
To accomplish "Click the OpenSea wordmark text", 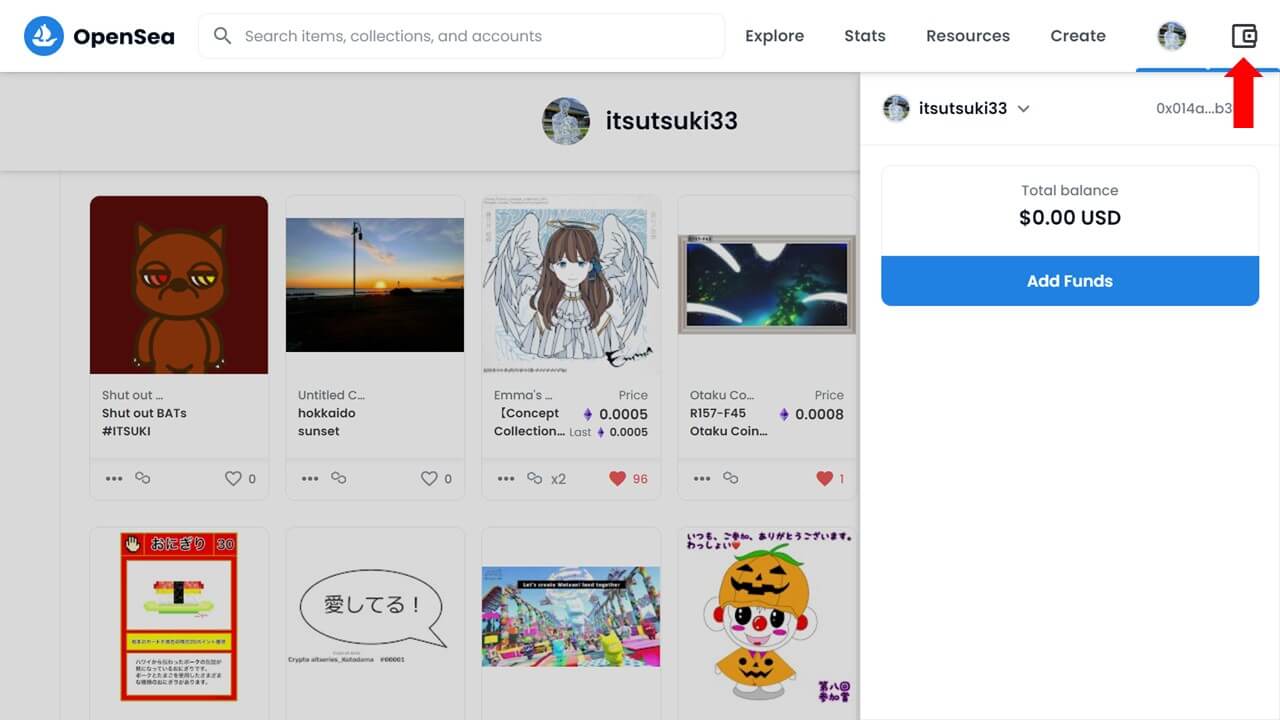I will [x=124, y=37].
